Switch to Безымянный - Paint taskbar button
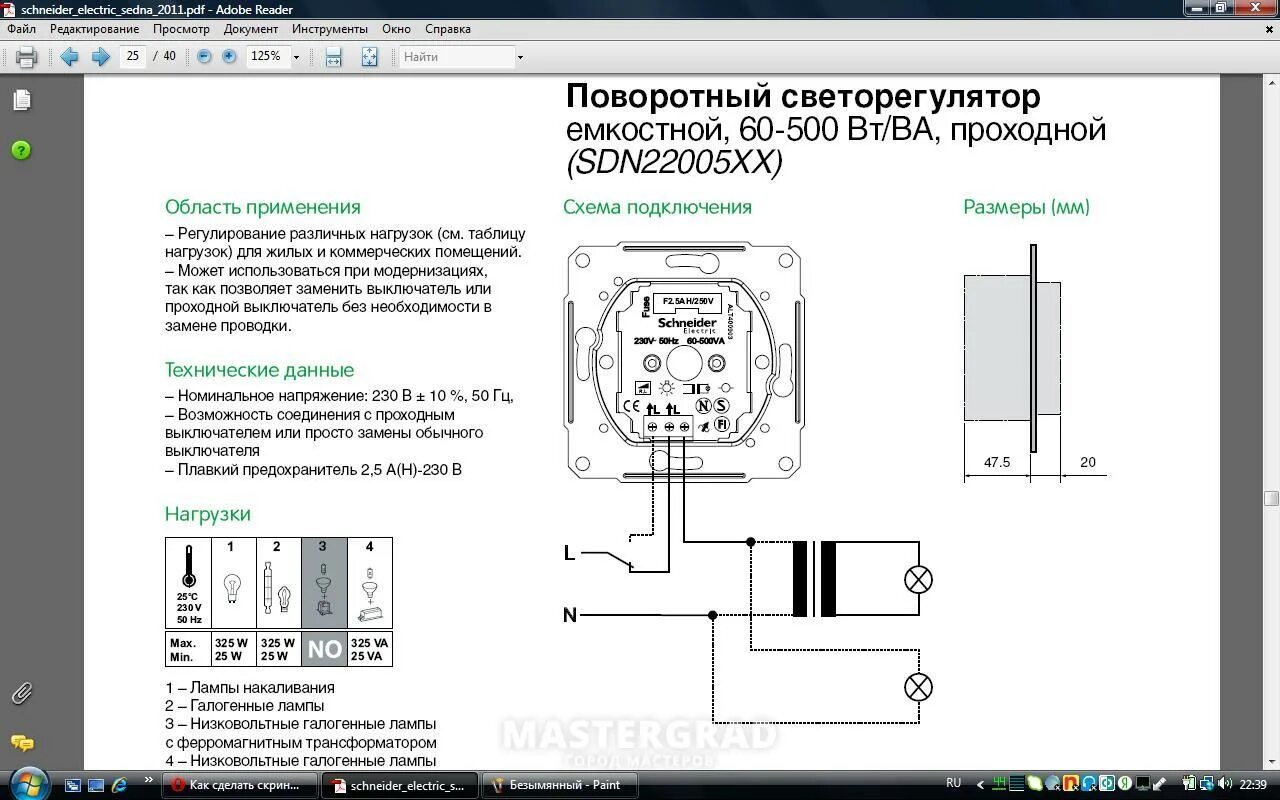This screenshot has width=1280, height=800. tap(559, 785)
